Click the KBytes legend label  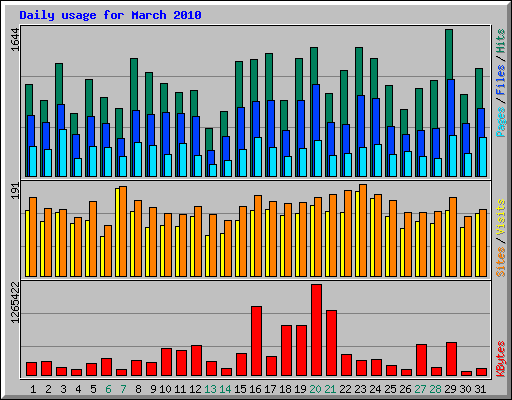501,359
